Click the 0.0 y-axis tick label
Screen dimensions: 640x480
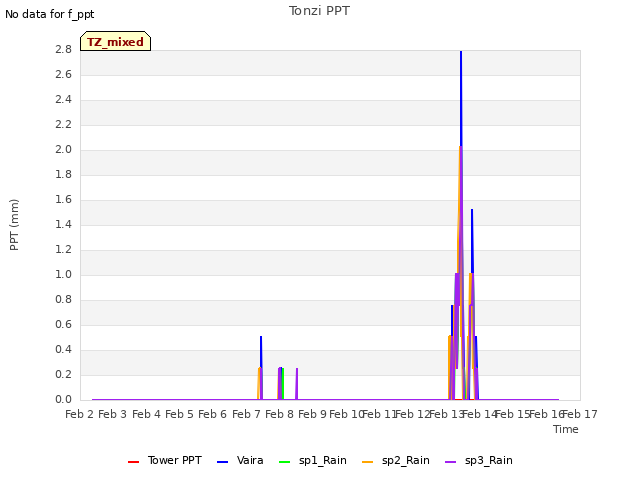pos(63,399)
